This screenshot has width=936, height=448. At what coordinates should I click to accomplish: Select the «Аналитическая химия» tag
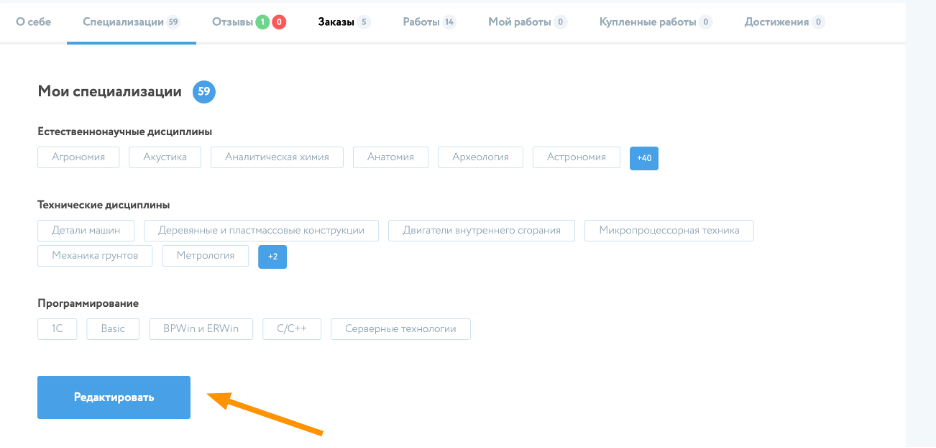coord(277,157)
